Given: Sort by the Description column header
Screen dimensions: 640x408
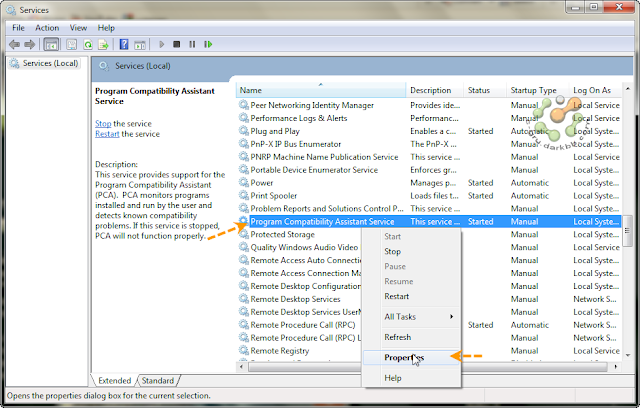Looking at the screenshot, I should (x=435, y=90).
